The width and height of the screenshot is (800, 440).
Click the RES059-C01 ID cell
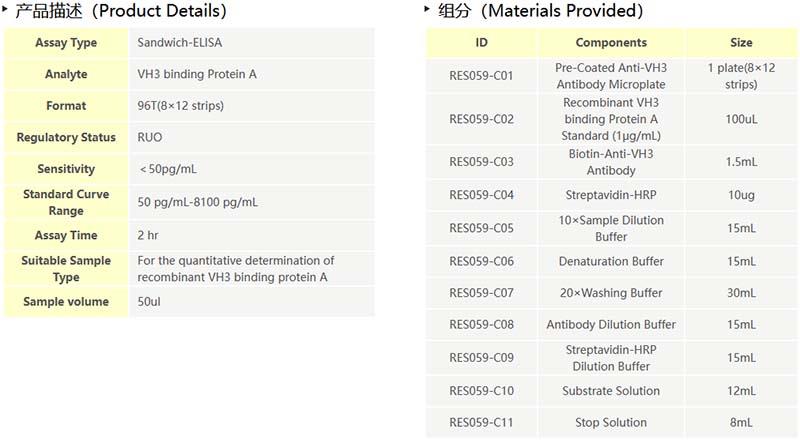tap(481, 76)
